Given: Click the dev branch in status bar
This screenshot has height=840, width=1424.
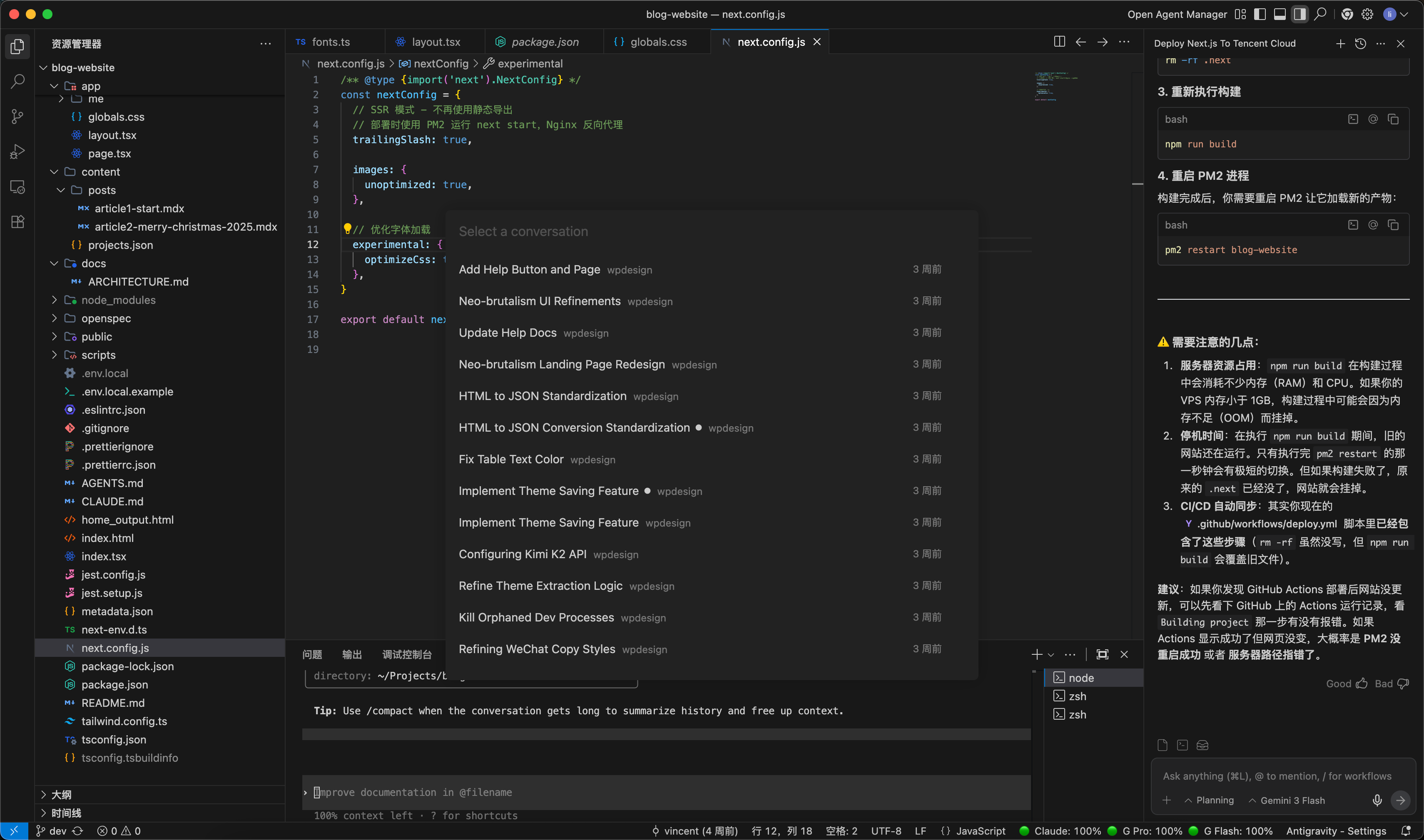Looking at the screenshot, I should [x=52, y=831].
